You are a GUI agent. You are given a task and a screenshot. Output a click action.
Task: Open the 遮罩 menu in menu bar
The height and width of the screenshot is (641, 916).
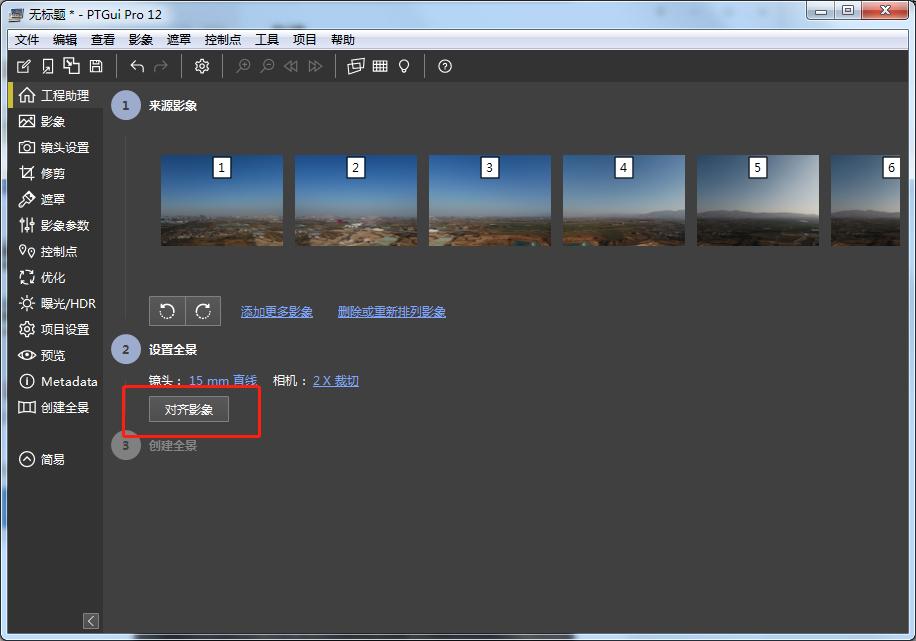point(179,40)
